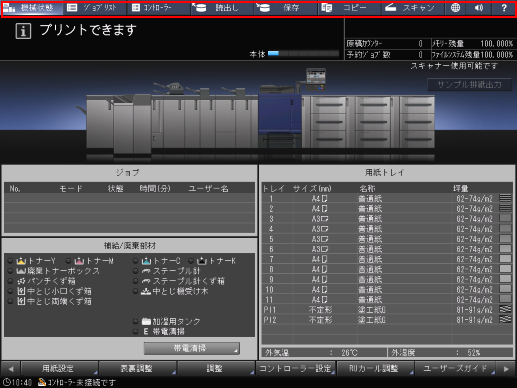Click the 加湿用タンク tank icon
The height and width of the screenshot is (388, 517).
146,321
